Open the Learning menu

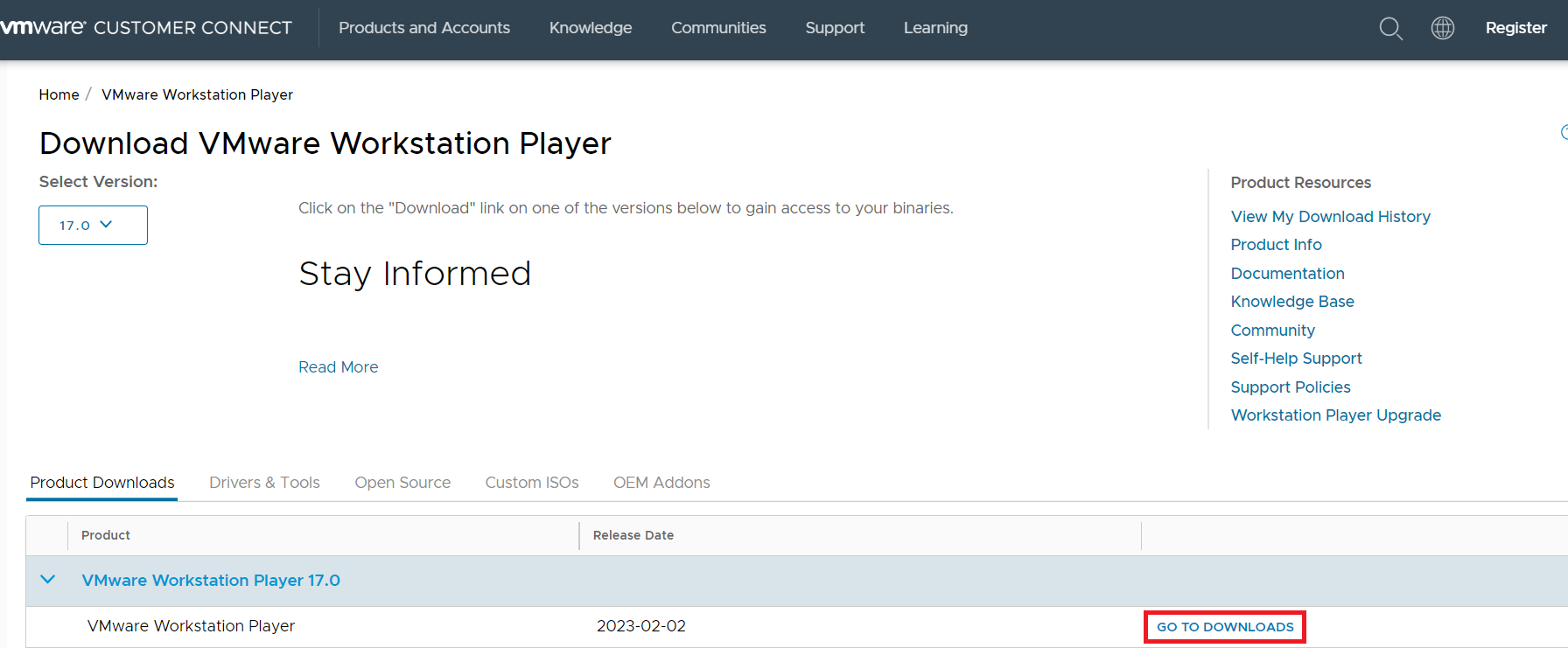point(935,28)
